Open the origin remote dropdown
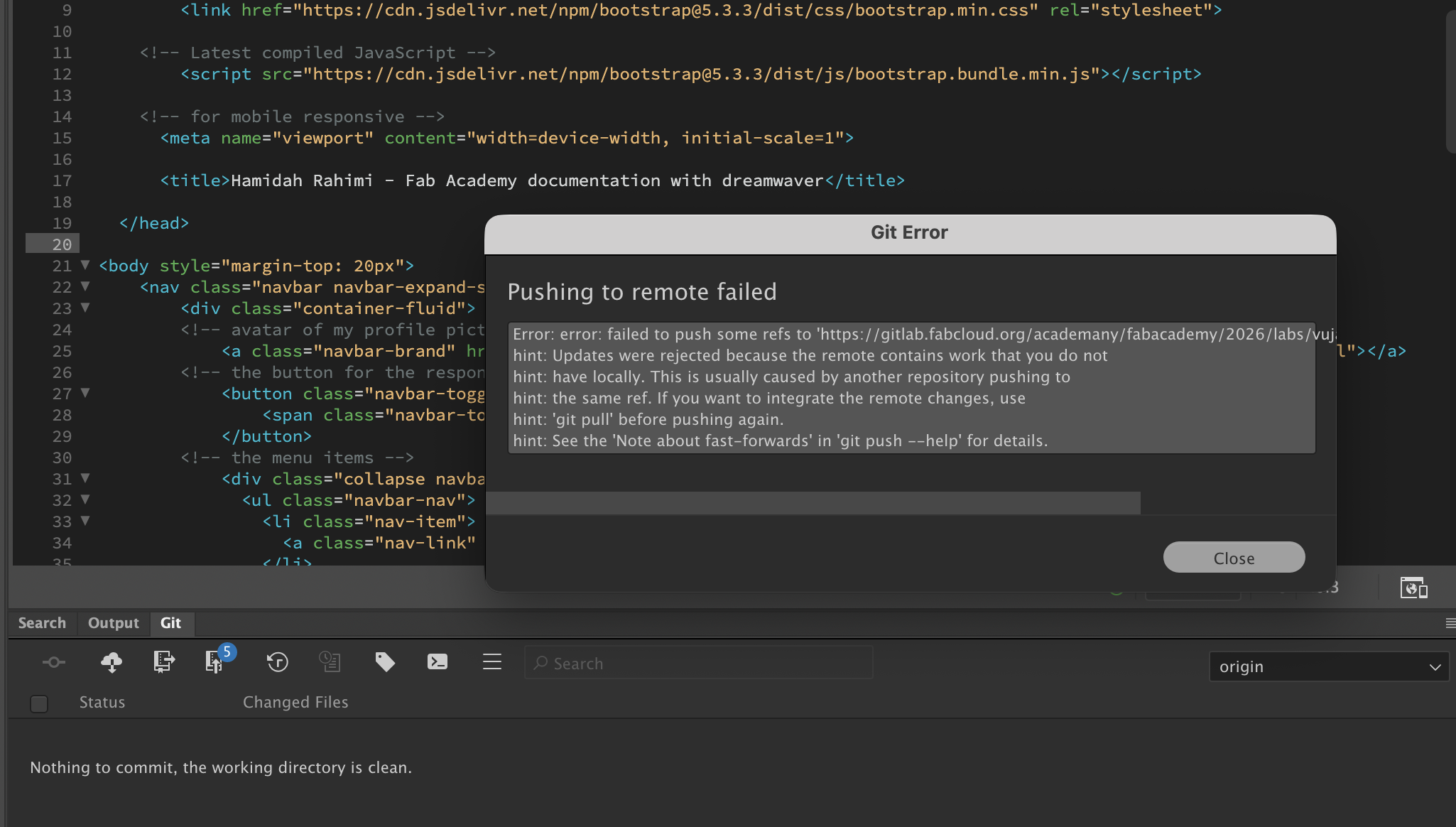The image size is (1456, 827). pos(1329,666)
